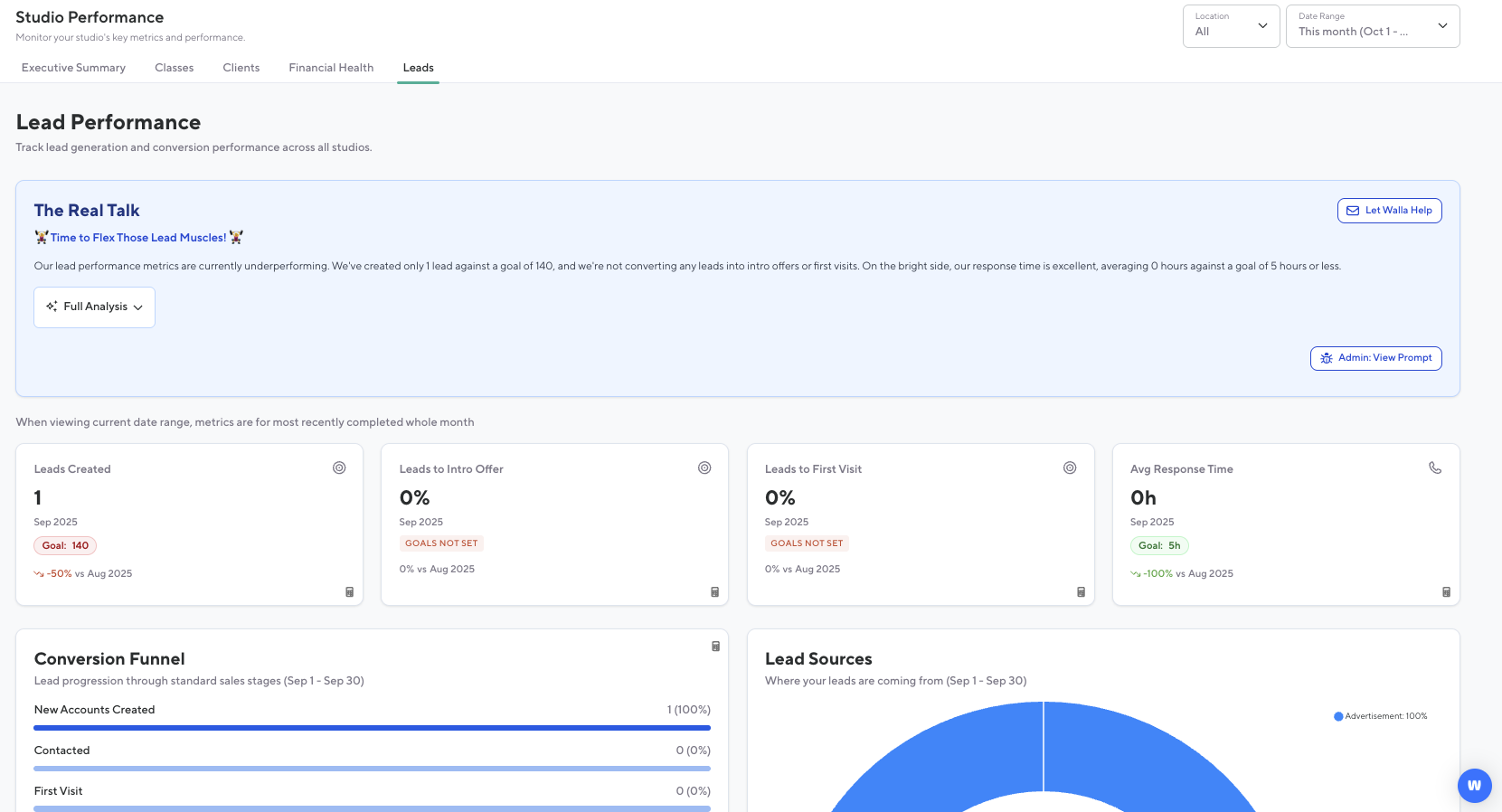
Task: Click the target icon on Leads to First Visit
Action: (x=1070, y=467)
